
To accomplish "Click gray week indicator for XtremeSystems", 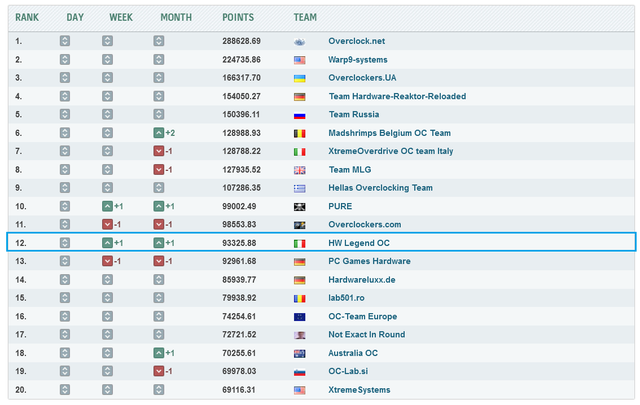I will pos(107,389).
